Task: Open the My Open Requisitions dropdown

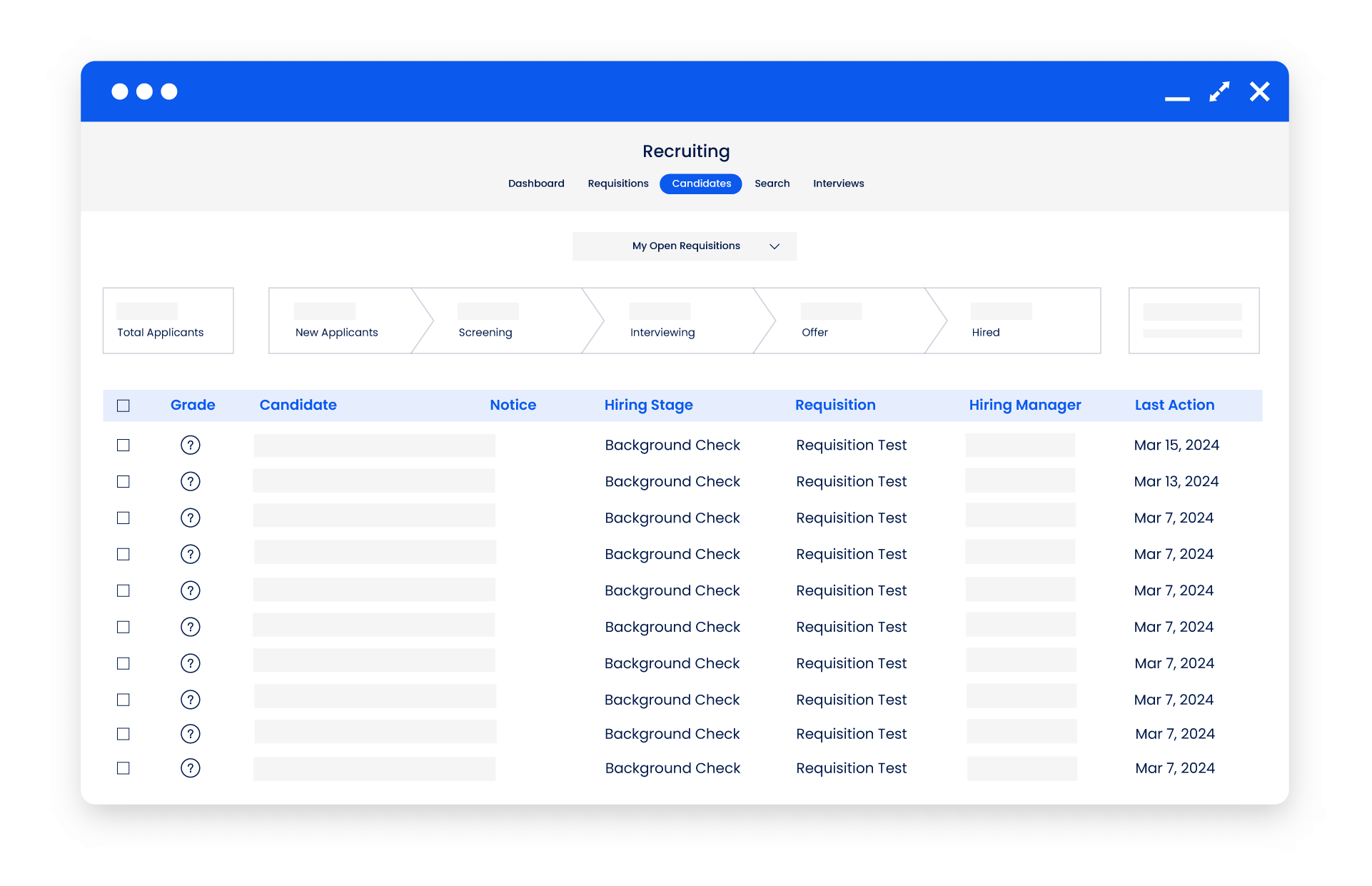Action: point(685,246)
